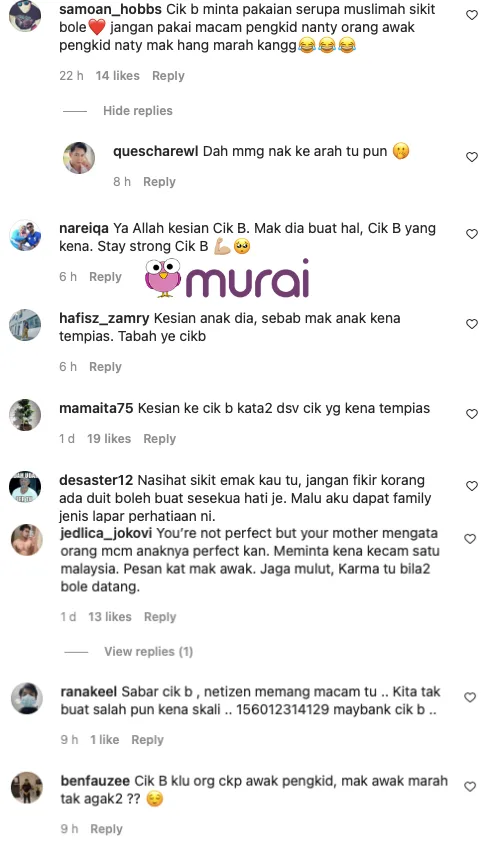Expand View replies (1) under jedlica_jokovi
The image size is (488, 856).
[x=148, y=651]
